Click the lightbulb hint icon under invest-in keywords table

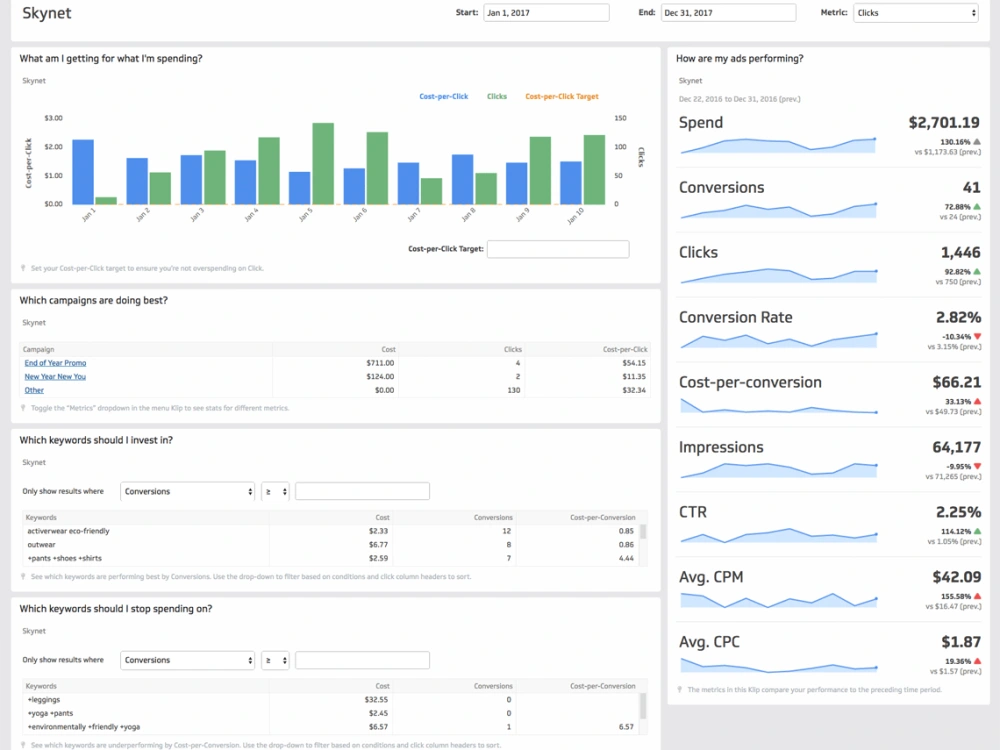tap(23, 577)
